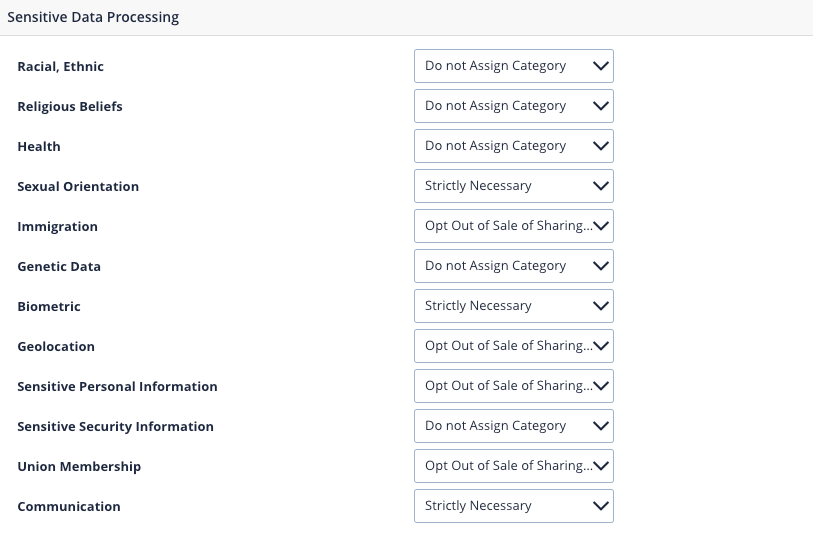813x536 pixels.
Task: Open the Sensitive Personal Information dropdown
Action: pyautogui.click(x=513, y=386)
